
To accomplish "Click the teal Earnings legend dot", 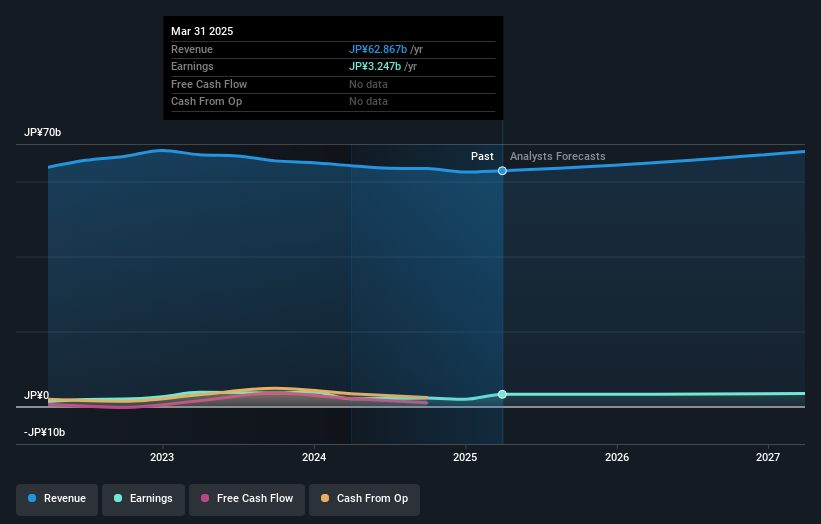I will coord(118,498).
